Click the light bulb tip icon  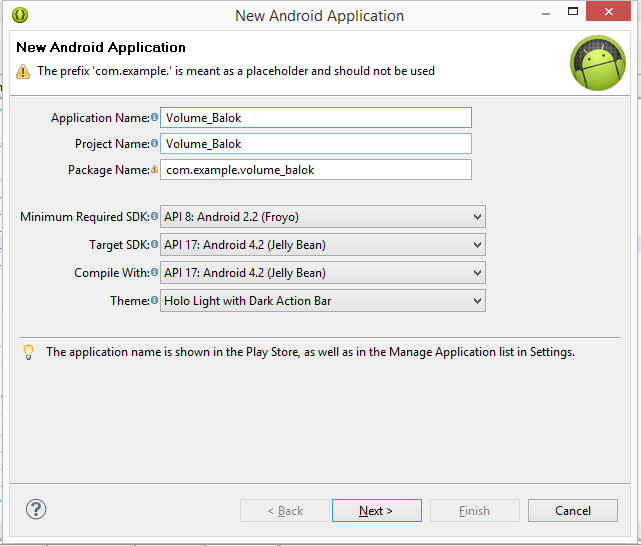(28, 352)
